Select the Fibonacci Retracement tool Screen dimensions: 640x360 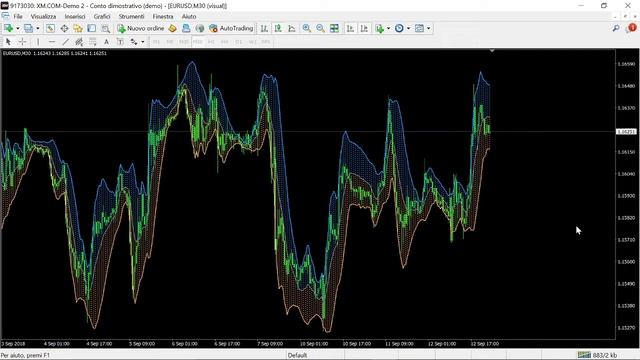[x=93, y=42]
